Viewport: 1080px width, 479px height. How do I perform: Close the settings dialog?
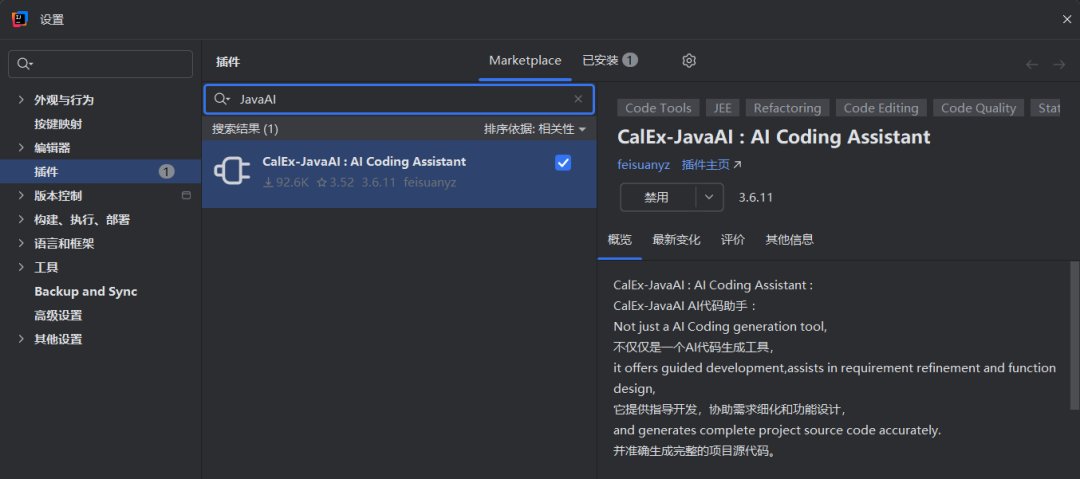click(x=1066, y=19)
